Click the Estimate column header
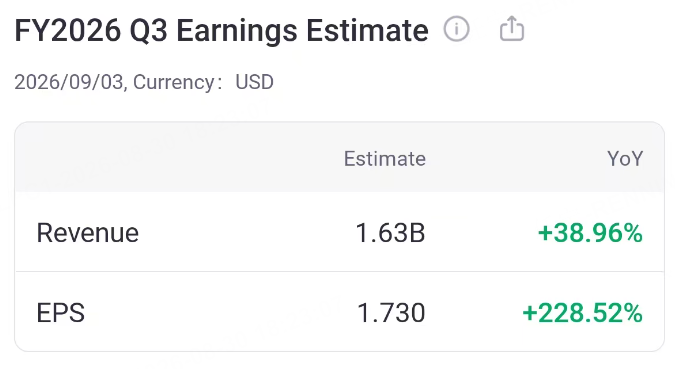675x369 pixels. (384, 159)
